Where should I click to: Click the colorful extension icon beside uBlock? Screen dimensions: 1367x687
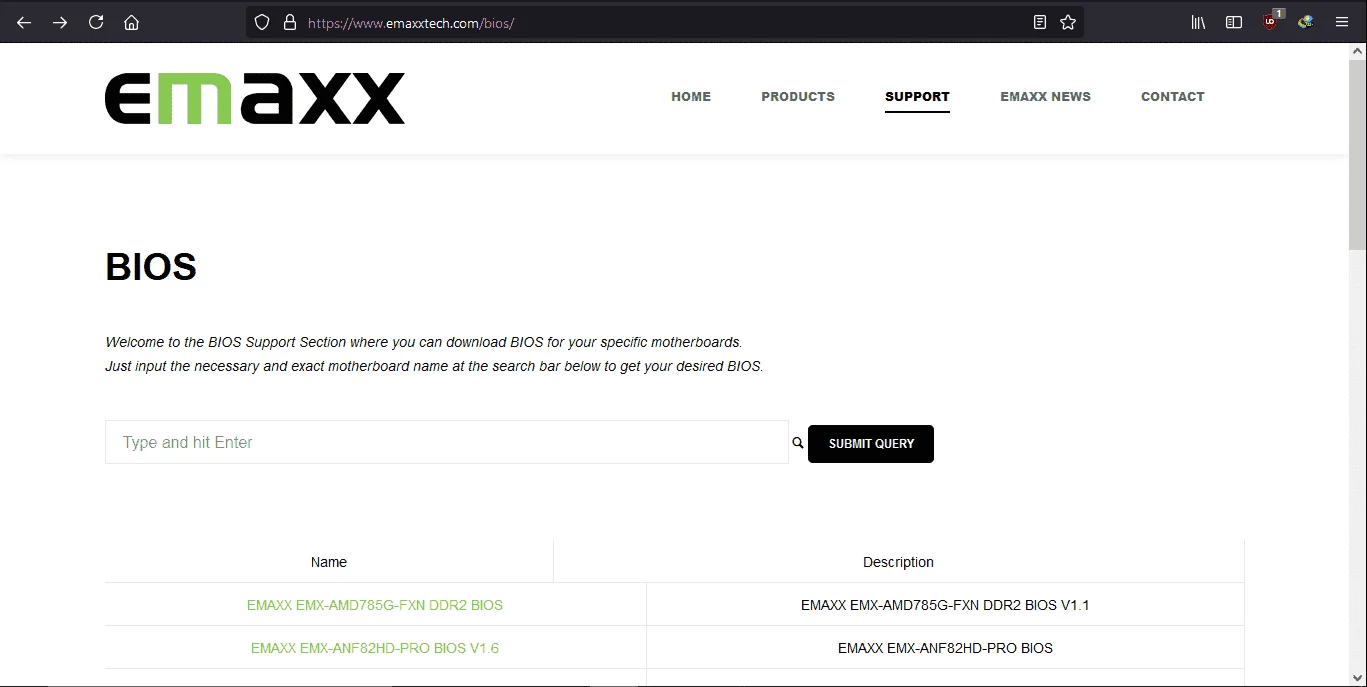(x=1306, y=22)
